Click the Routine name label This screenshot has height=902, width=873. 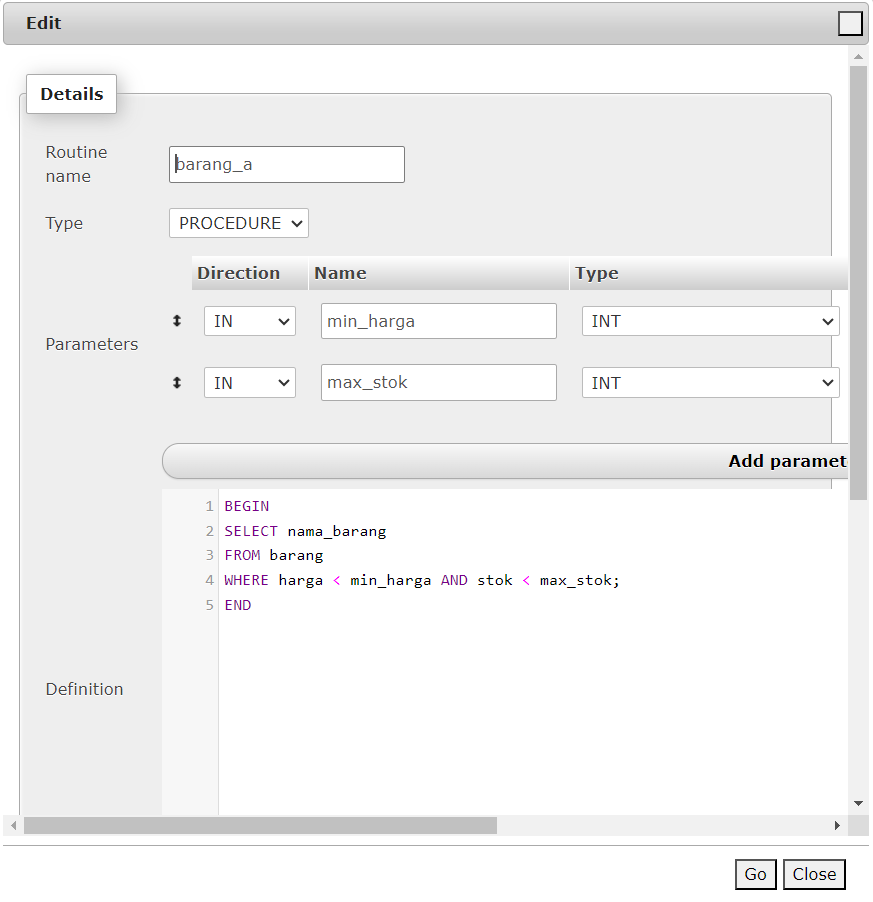pyautogui.click(x=76, y=164)
